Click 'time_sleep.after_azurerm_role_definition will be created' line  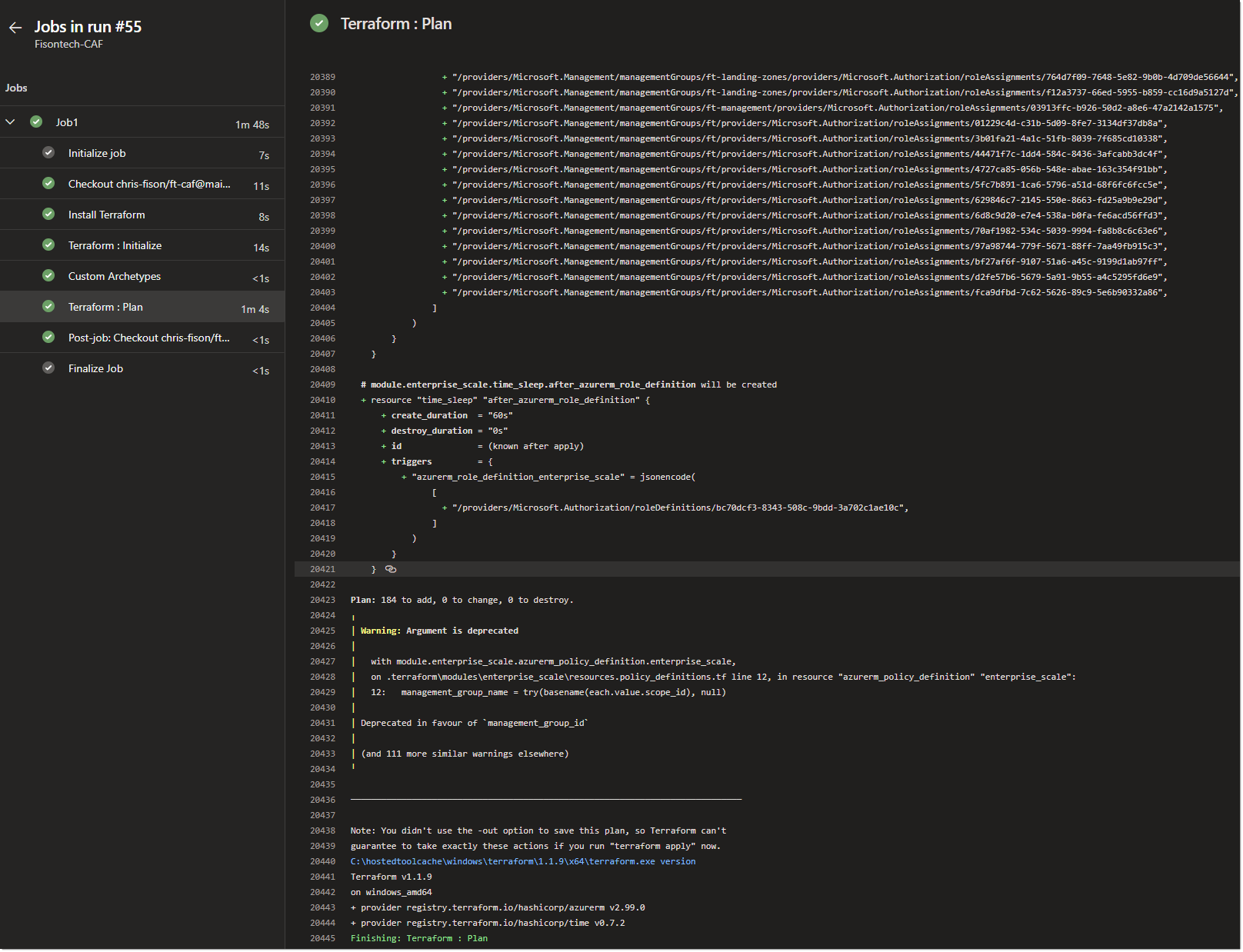click(569, 384)
